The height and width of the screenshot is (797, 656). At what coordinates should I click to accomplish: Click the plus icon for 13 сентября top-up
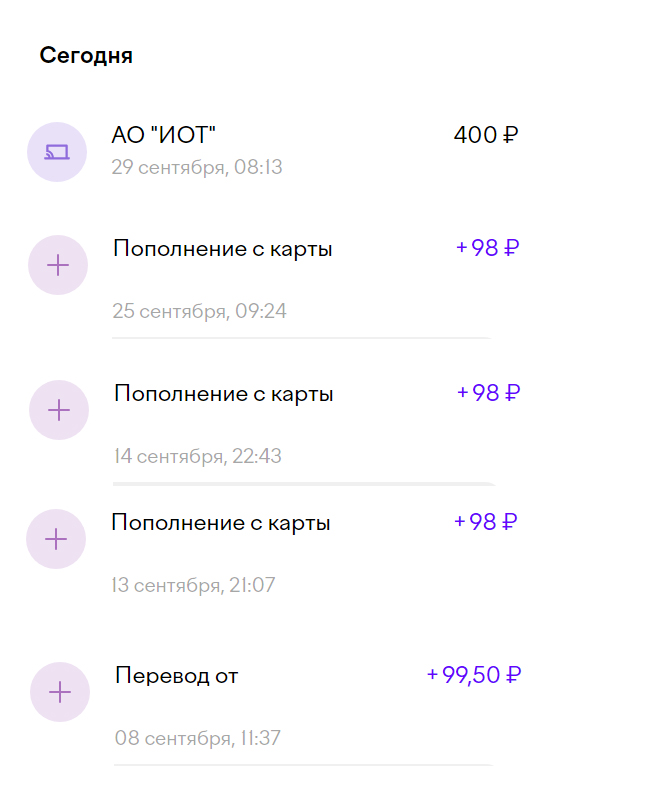coord(56,539)
